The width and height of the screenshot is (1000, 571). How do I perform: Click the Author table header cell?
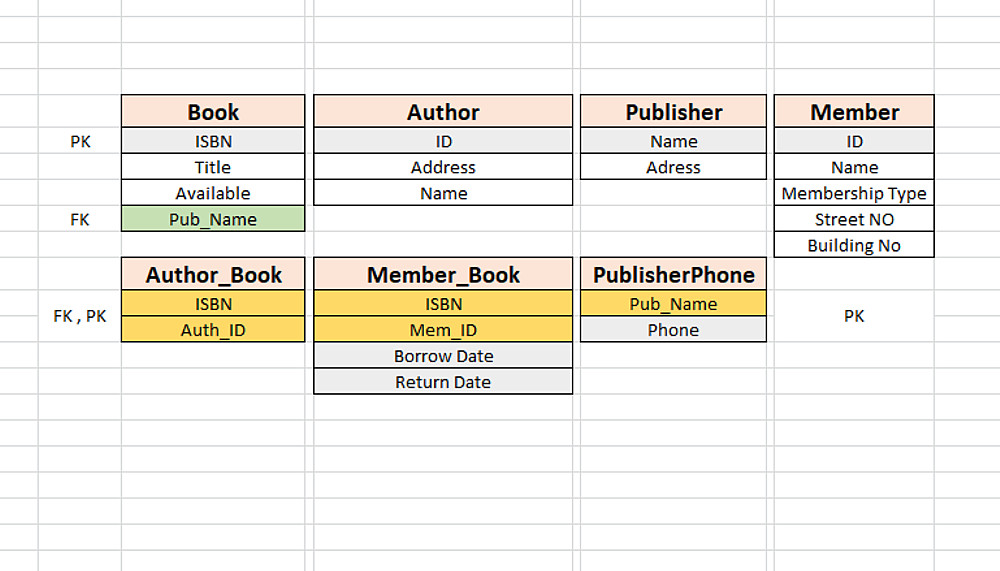click(x=443, y=112)
